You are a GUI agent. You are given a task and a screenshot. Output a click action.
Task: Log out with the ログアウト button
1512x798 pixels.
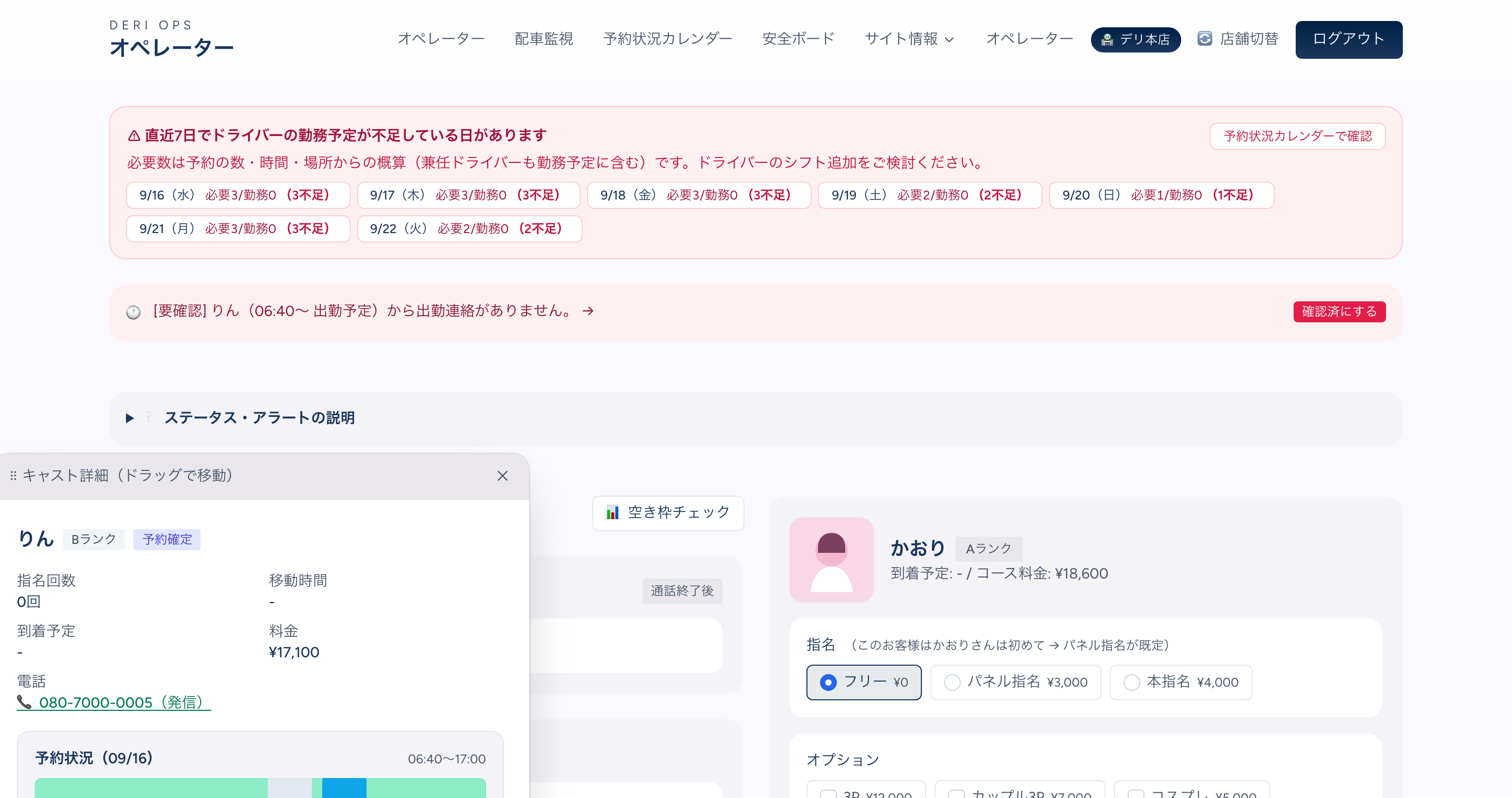1348,39
